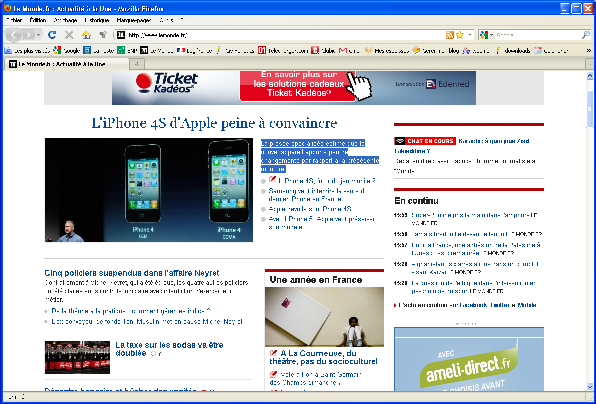Click the Ticket Kadéos logo in the banner
This screenshot has height=404, width=596.
point(167,83)
